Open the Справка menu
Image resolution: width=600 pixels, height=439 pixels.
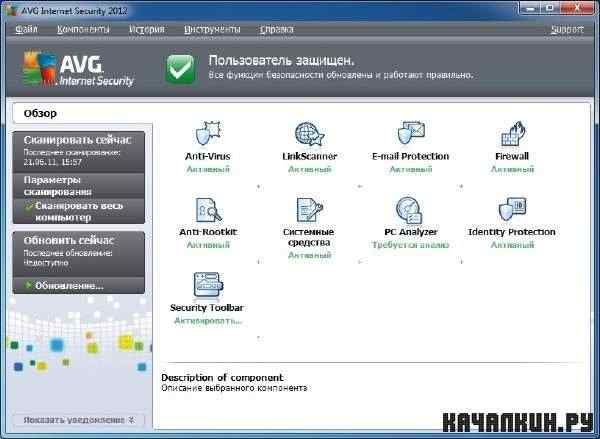pos(276,29)
